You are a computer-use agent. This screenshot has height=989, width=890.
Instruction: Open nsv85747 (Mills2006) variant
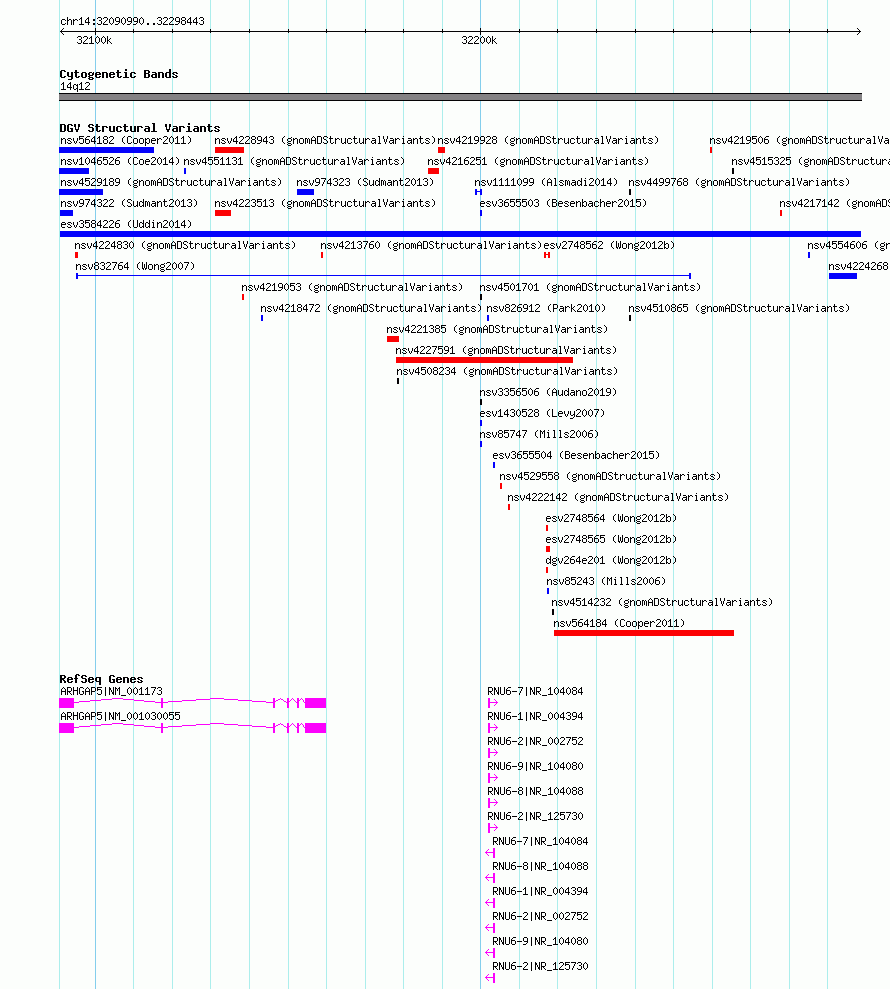[539, 435]
